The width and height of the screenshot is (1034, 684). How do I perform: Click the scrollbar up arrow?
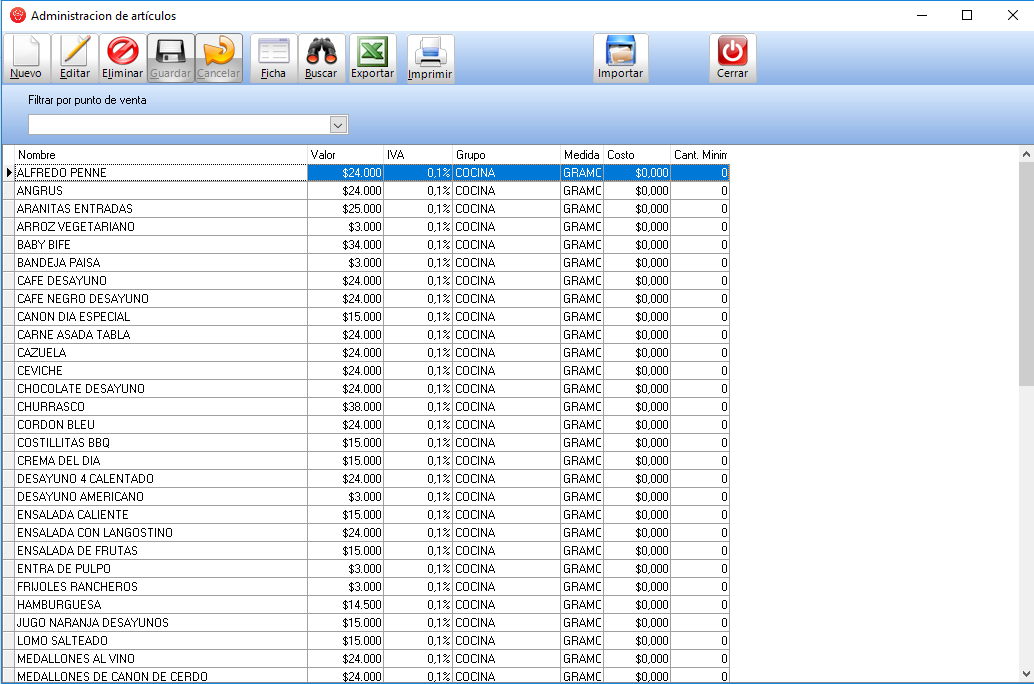1026,155
